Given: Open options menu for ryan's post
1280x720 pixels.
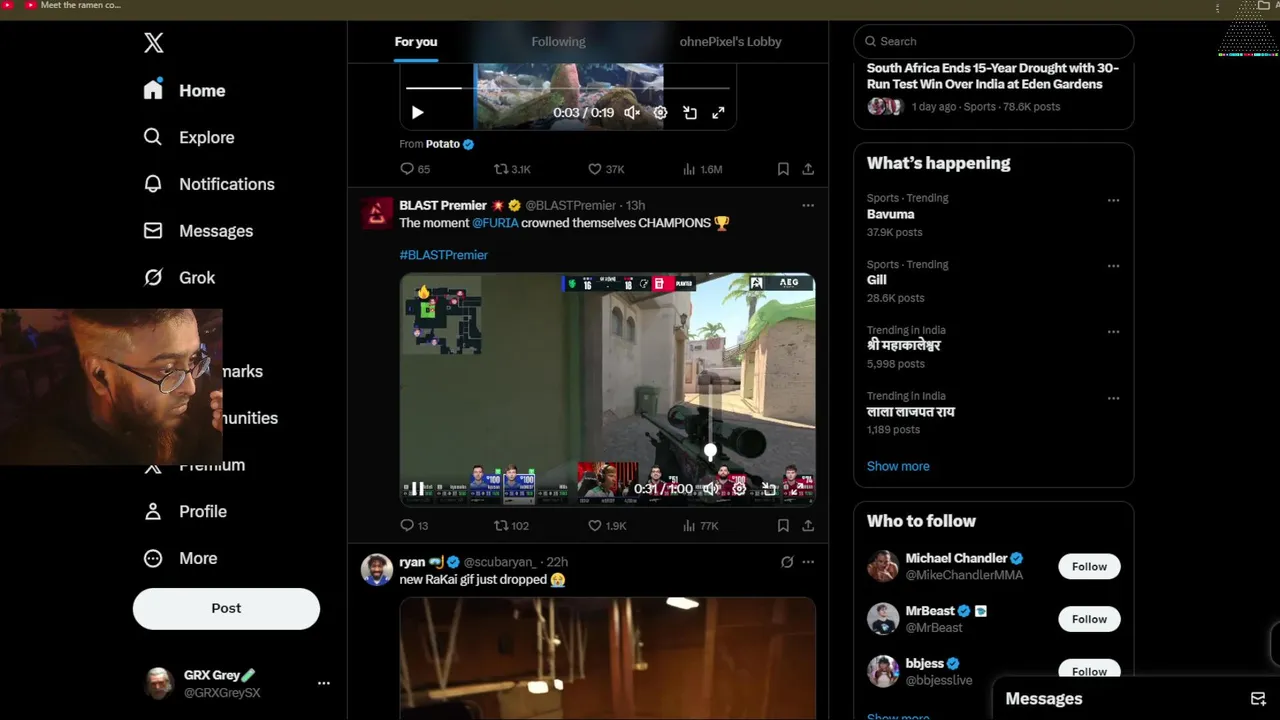Looking at the screenshot, I should 808,562.
